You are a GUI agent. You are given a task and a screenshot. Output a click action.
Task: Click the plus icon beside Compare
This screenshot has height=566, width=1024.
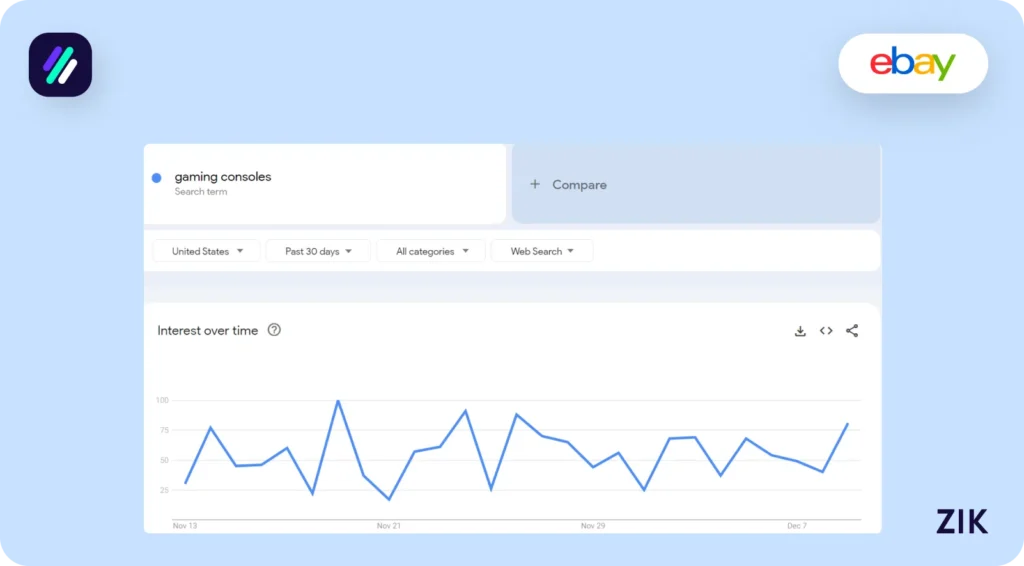pos(535,184)
